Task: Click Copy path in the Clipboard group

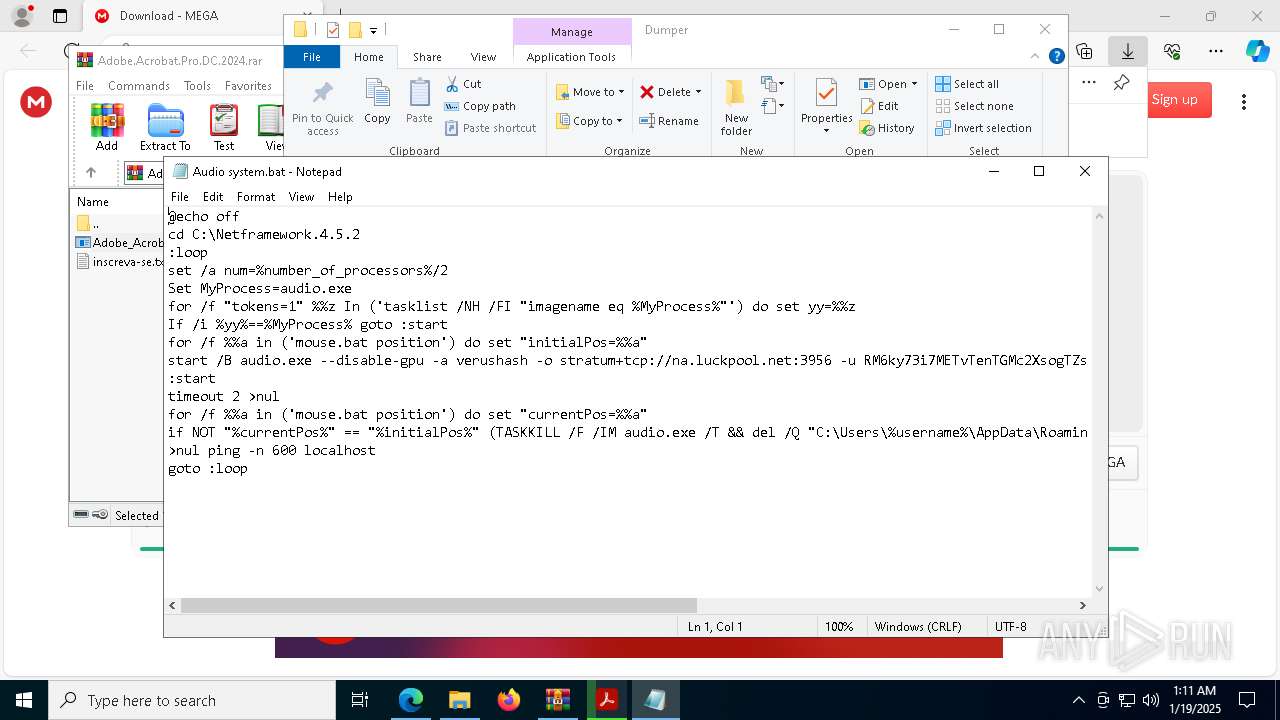Action: click(x=480, y=106)
